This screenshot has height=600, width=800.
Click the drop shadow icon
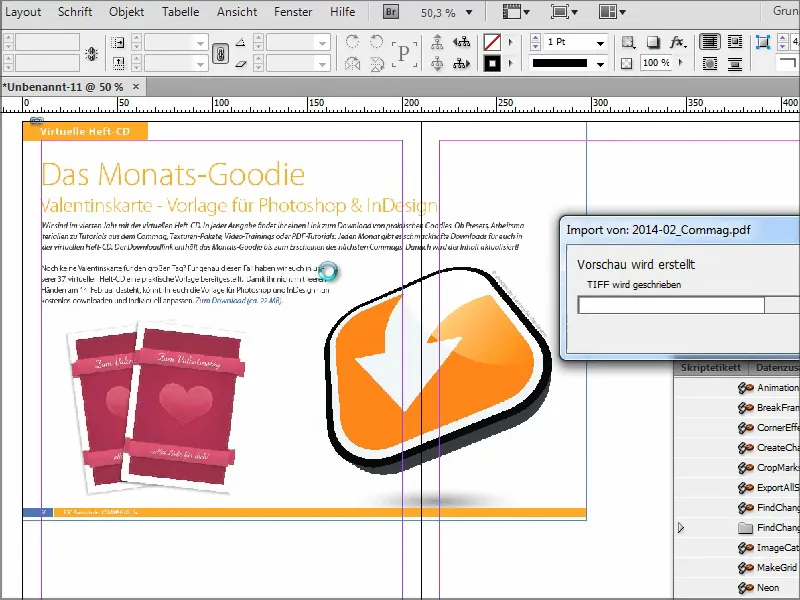click(x=653, y=42)
